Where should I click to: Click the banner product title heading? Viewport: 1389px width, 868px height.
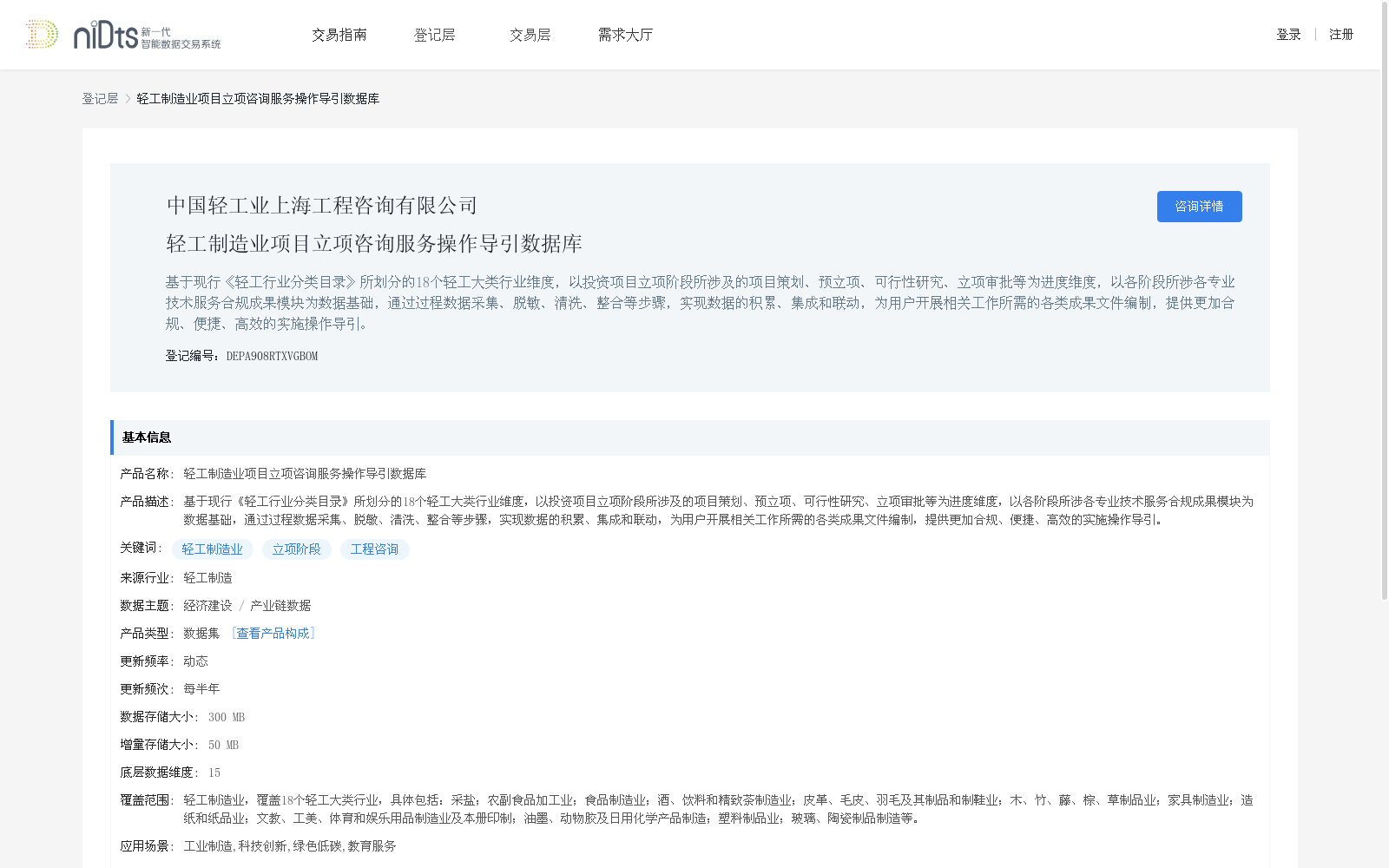(x=374, y=244)
